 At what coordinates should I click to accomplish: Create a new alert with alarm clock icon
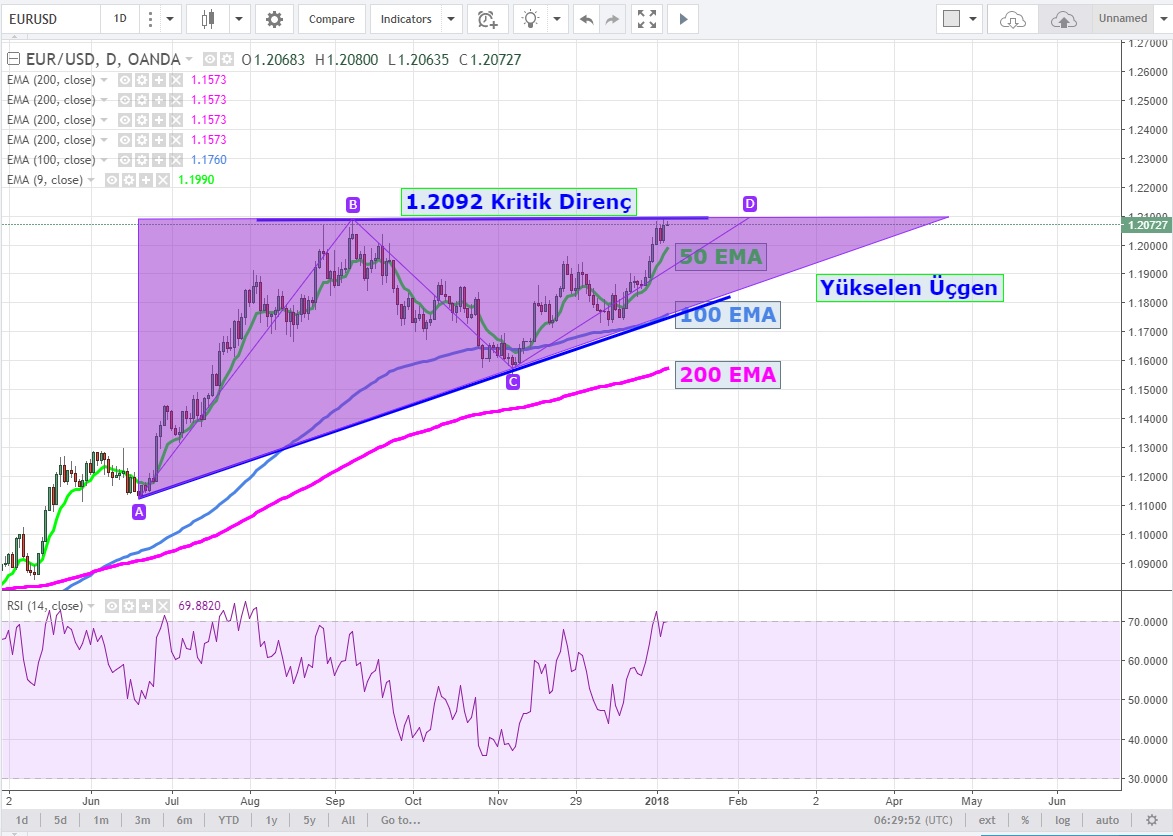click(x=487, y=19)
